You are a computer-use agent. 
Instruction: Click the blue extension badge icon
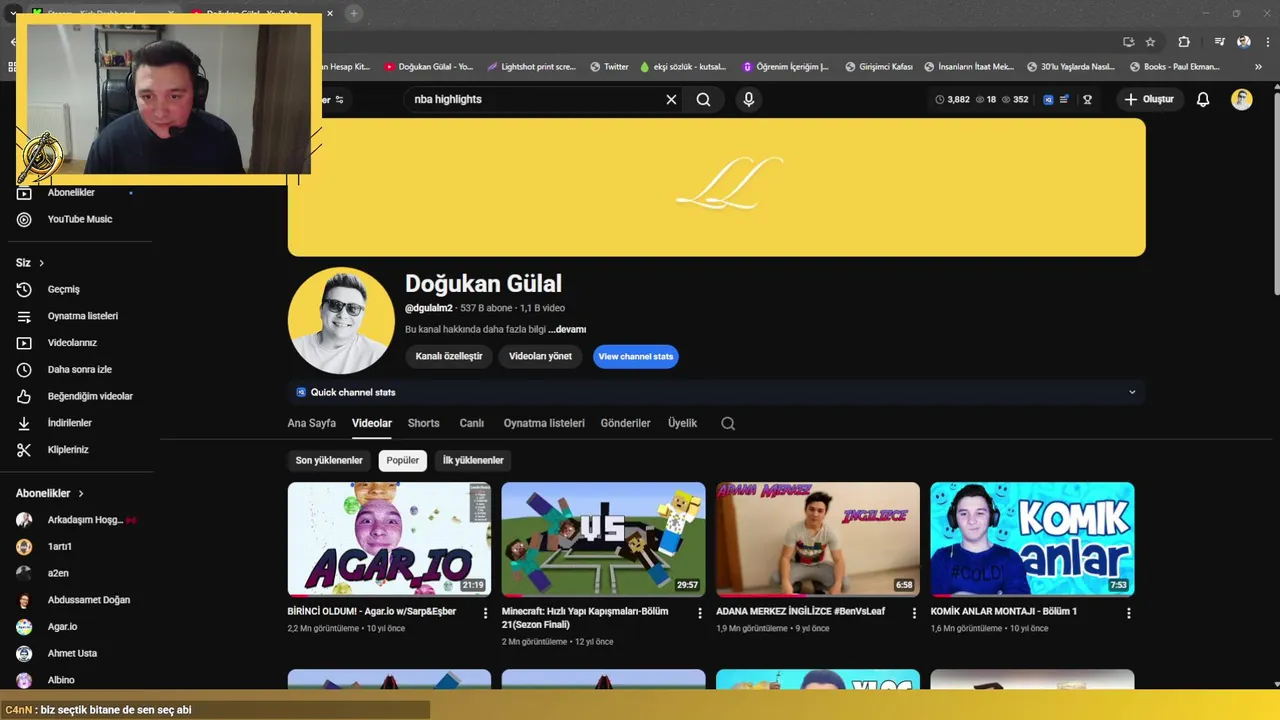tap(1048, 99)
